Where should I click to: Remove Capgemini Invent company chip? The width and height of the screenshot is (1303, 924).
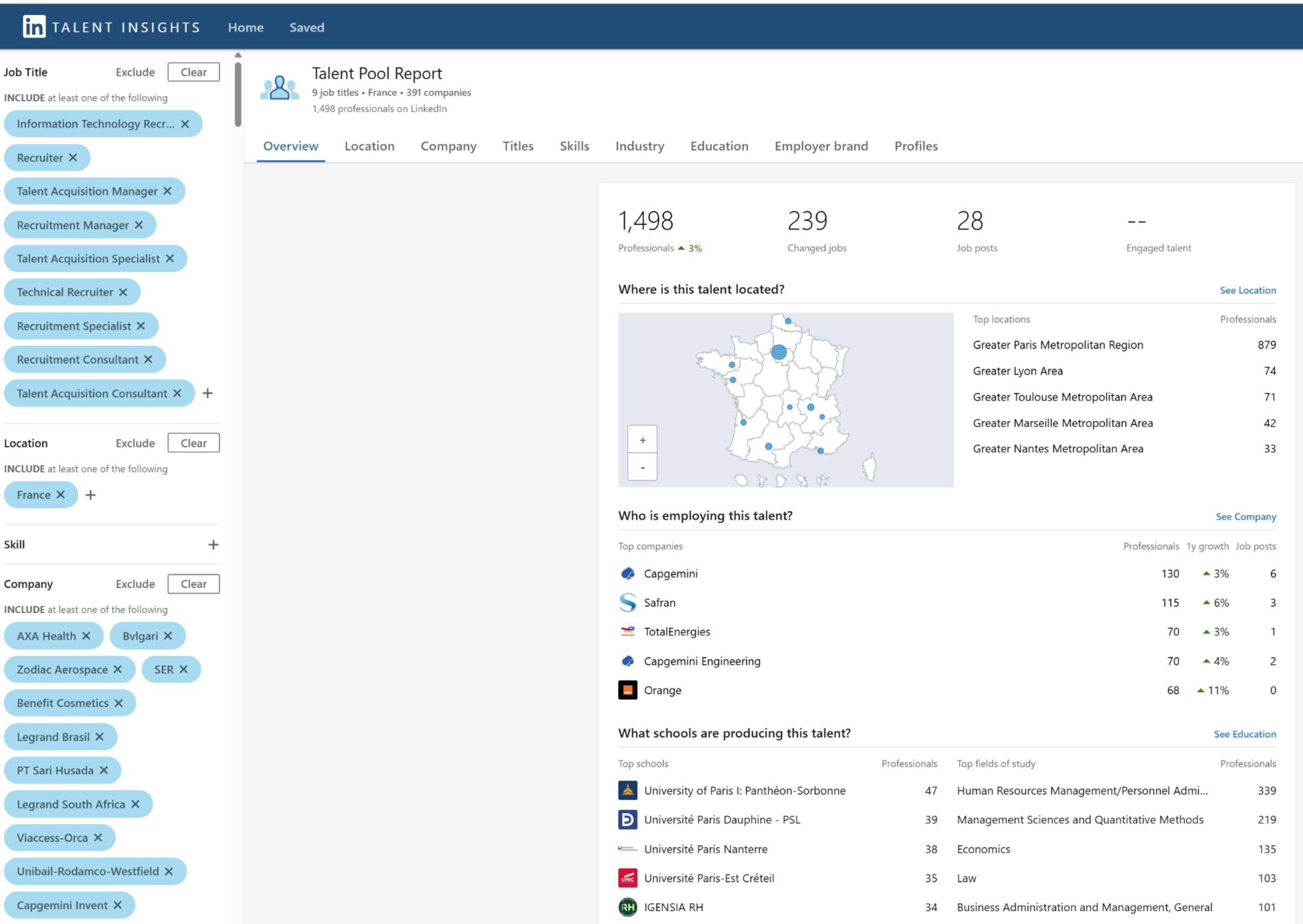tap(117, 905)
